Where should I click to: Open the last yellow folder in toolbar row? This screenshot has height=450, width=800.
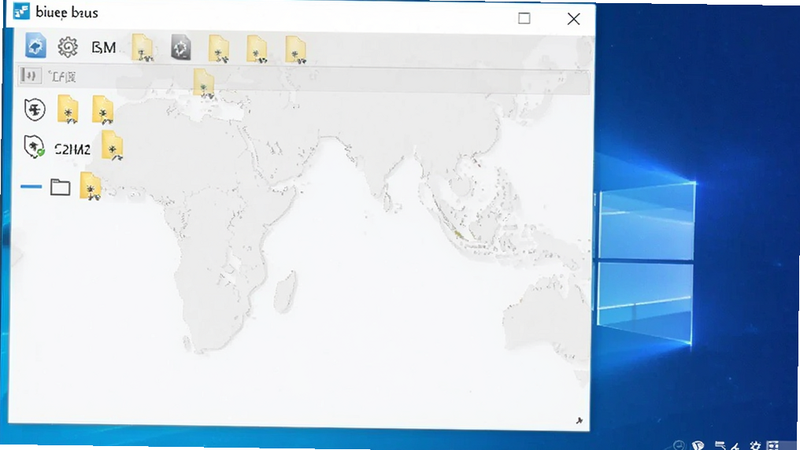click(x=295, y=50)
